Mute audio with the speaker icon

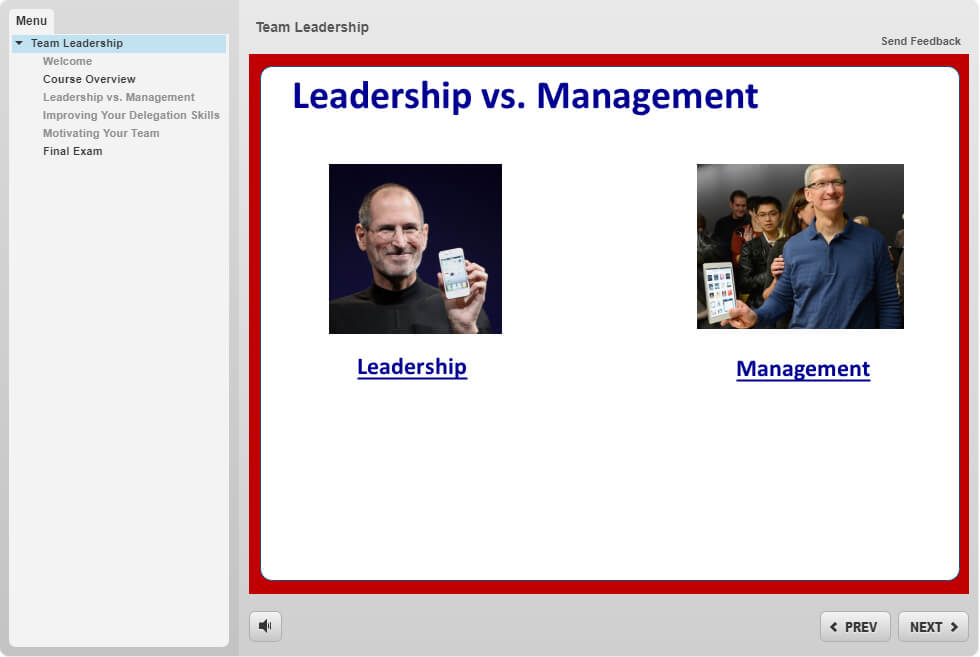[x=265, y=626]
